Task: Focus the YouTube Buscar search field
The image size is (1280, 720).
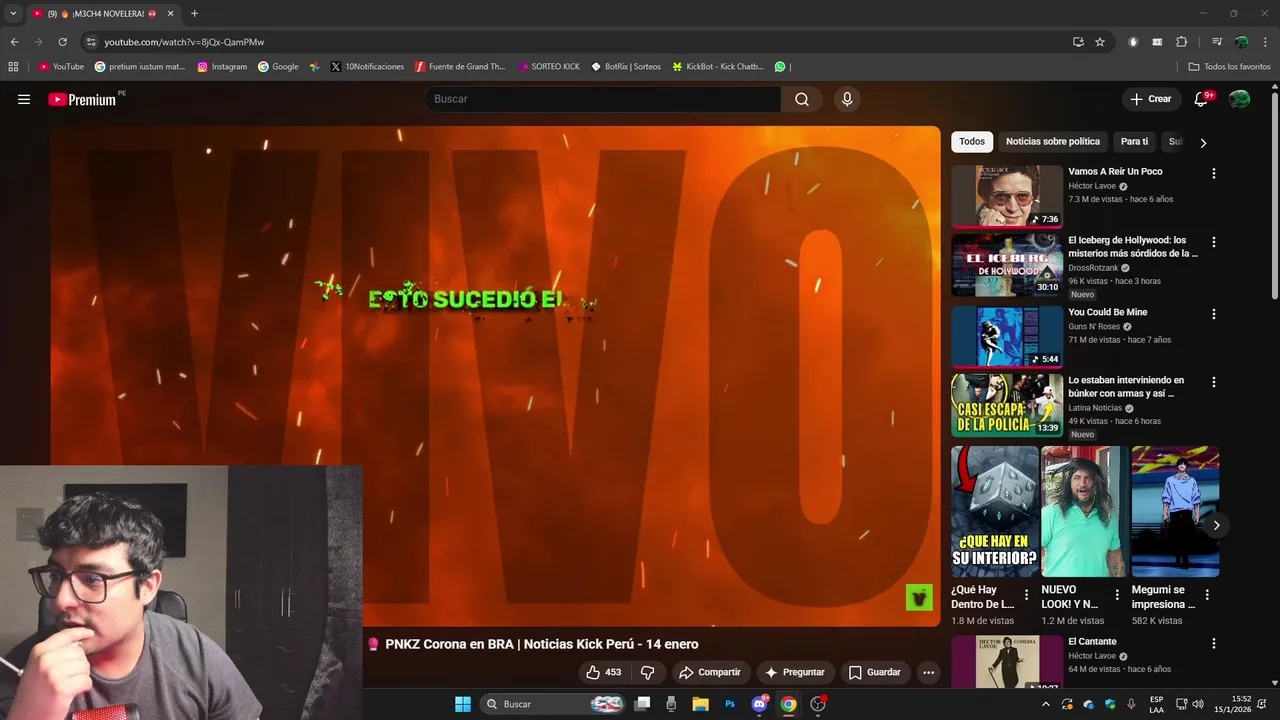Action: click(603, 99)
